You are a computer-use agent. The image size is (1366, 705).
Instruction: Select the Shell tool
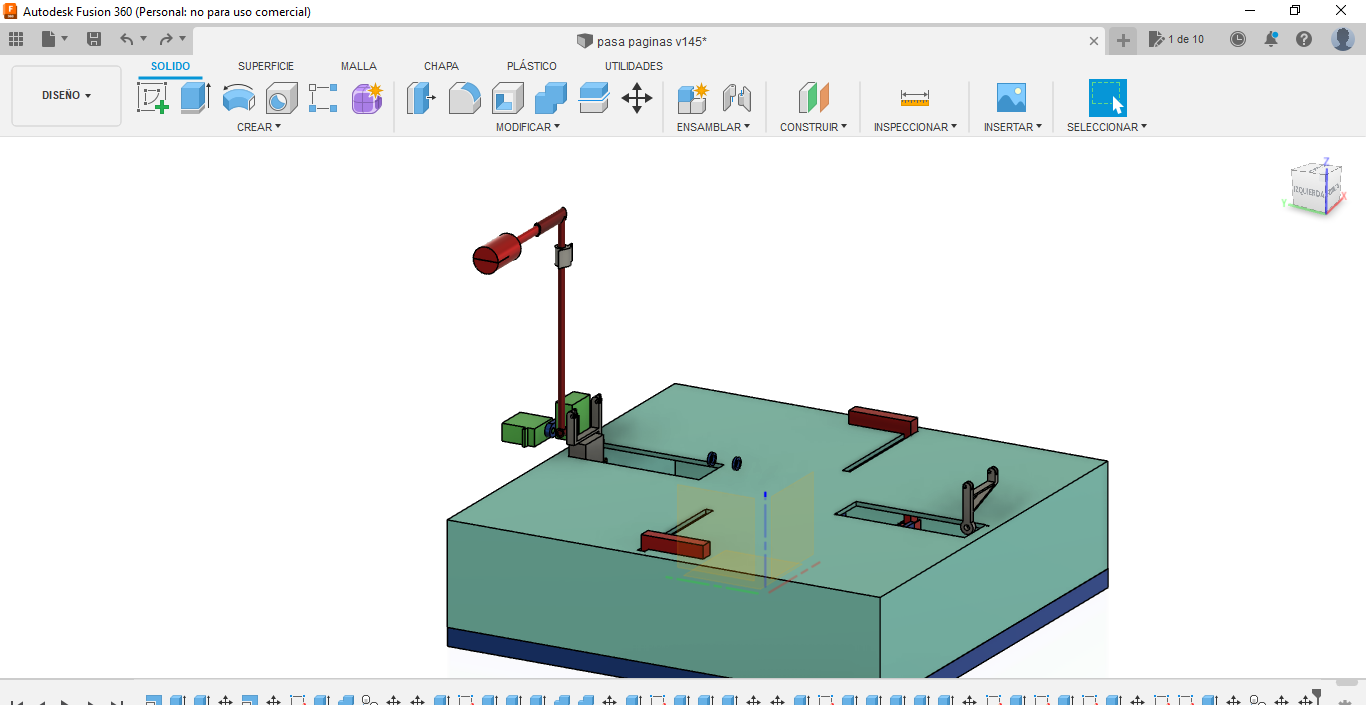tap(507, 98)
